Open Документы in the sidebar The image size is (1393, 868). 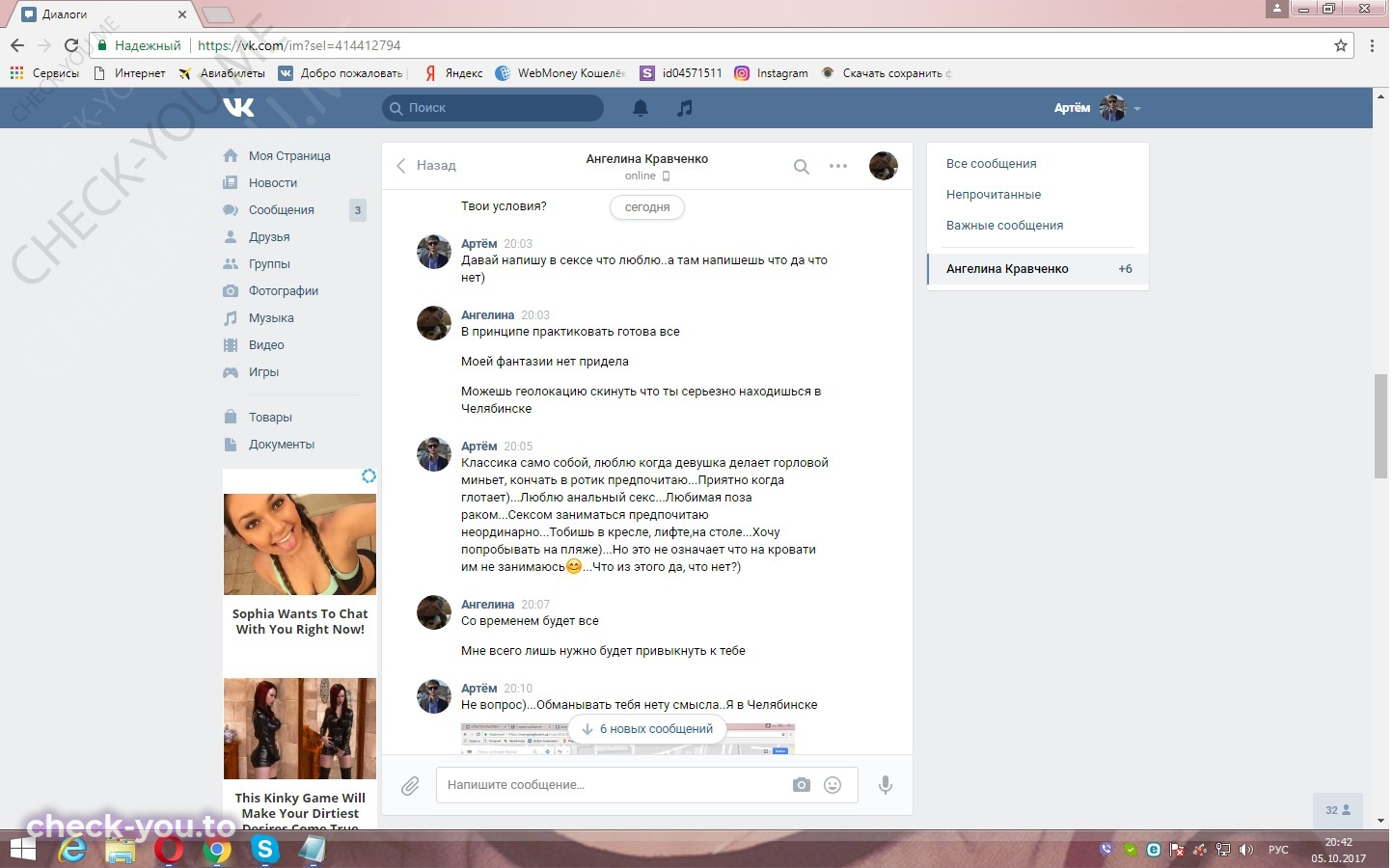[282, 445]
